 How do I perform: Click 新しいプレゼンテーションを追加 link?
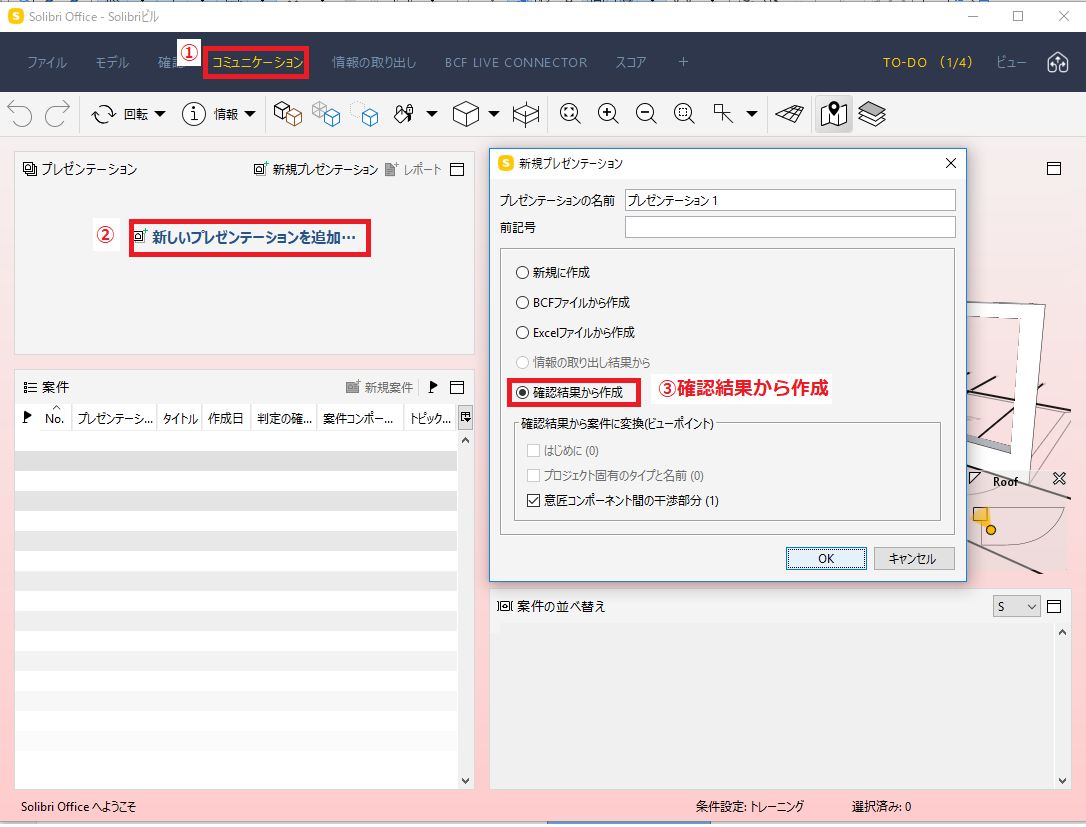click(253, 238)
